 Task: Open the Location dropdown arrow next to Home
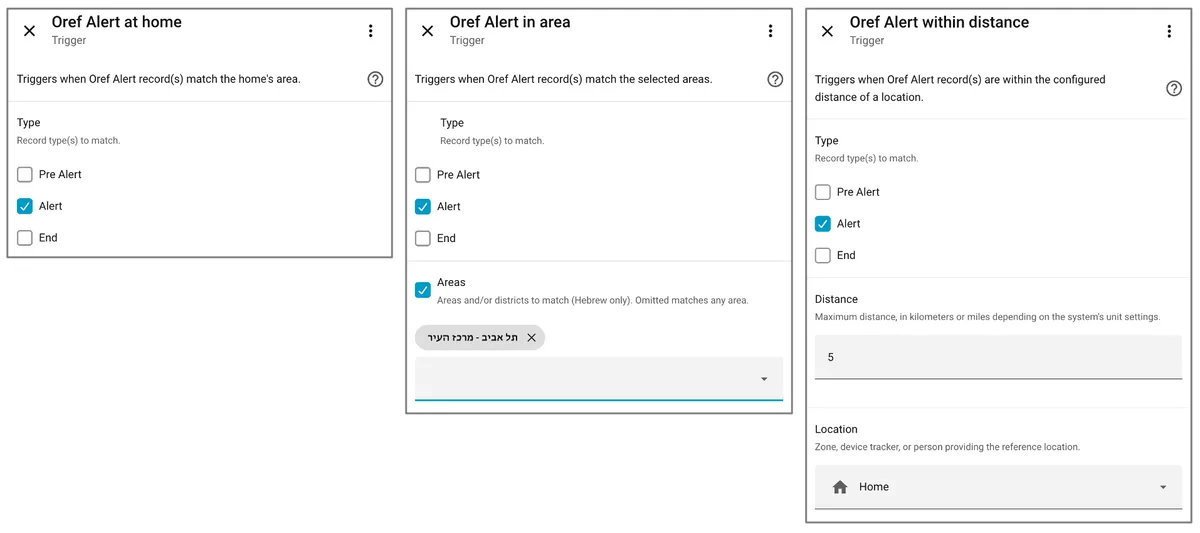pos(1163,487)
